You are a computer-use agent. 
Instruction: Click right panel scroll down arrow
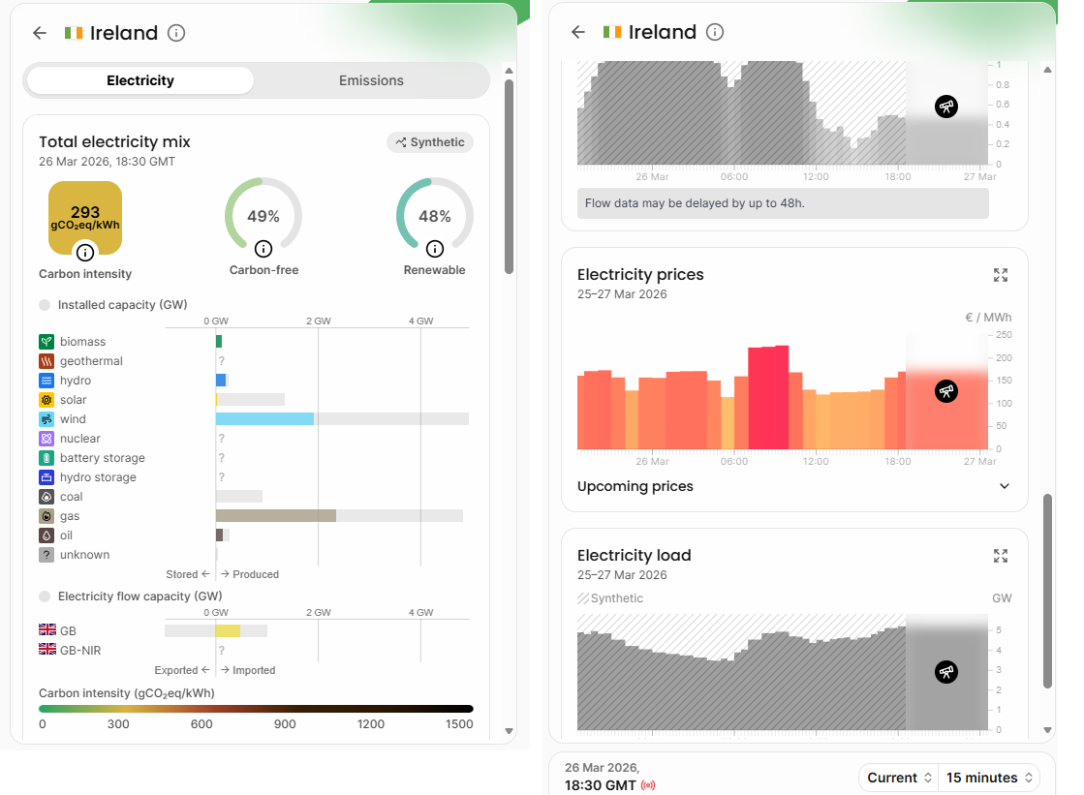point(1047,730)
